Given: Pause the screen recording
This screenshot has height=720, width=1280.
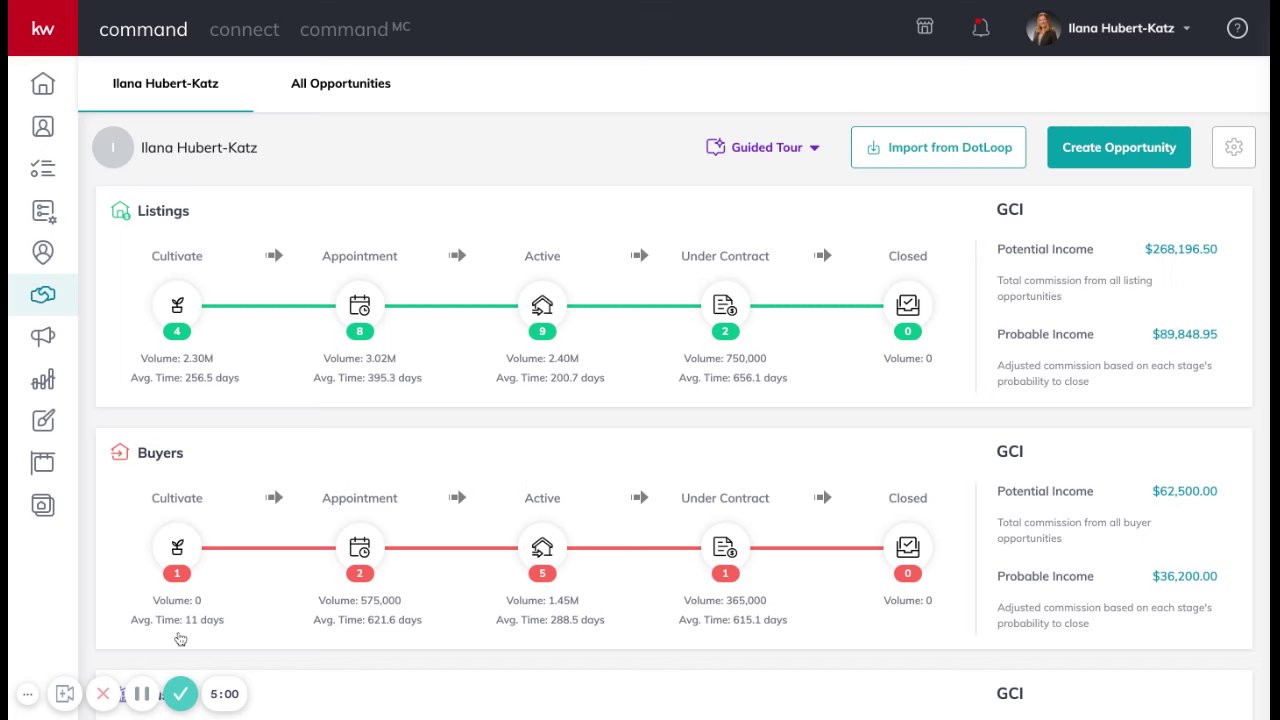Looking at the screenshot, I should (142, 693).
